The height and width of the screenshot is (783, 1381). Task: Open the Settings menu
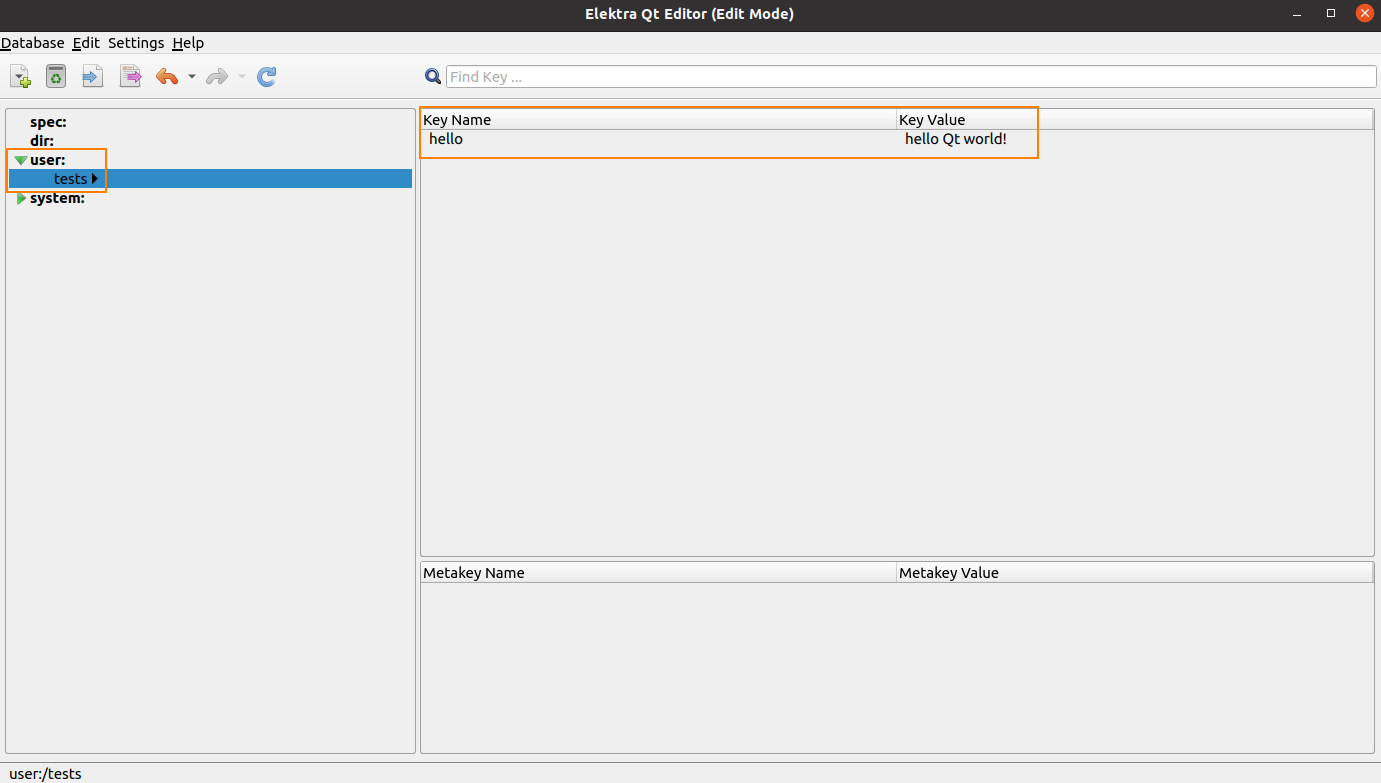pyautogui.click(x=136, y=43)
